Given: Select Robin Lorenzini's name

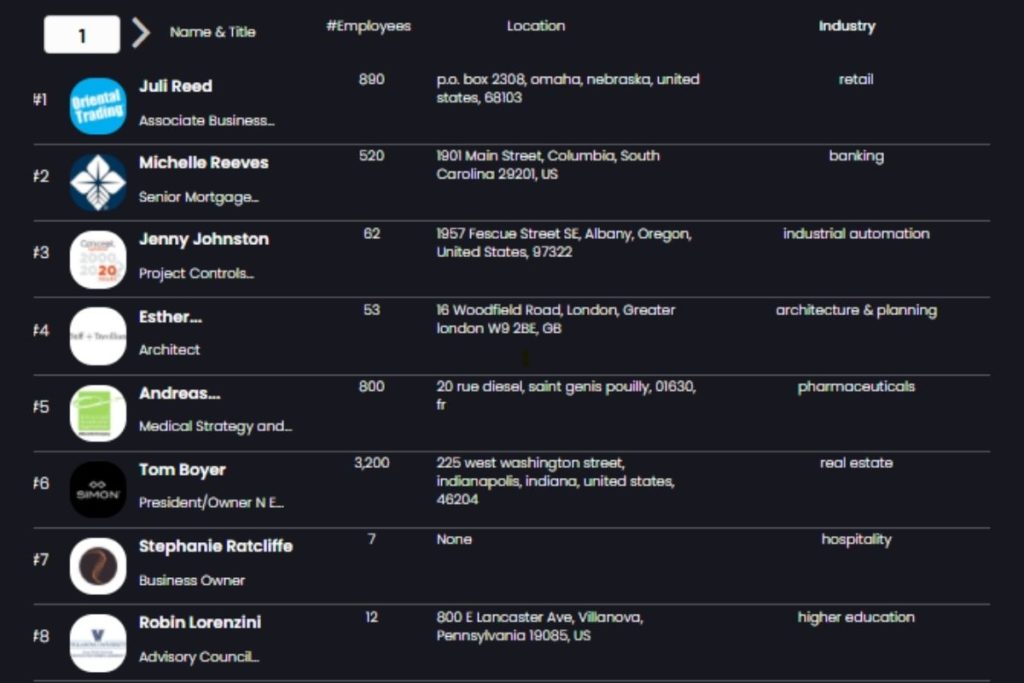Looking at the screenshot, I should [199, 622].
